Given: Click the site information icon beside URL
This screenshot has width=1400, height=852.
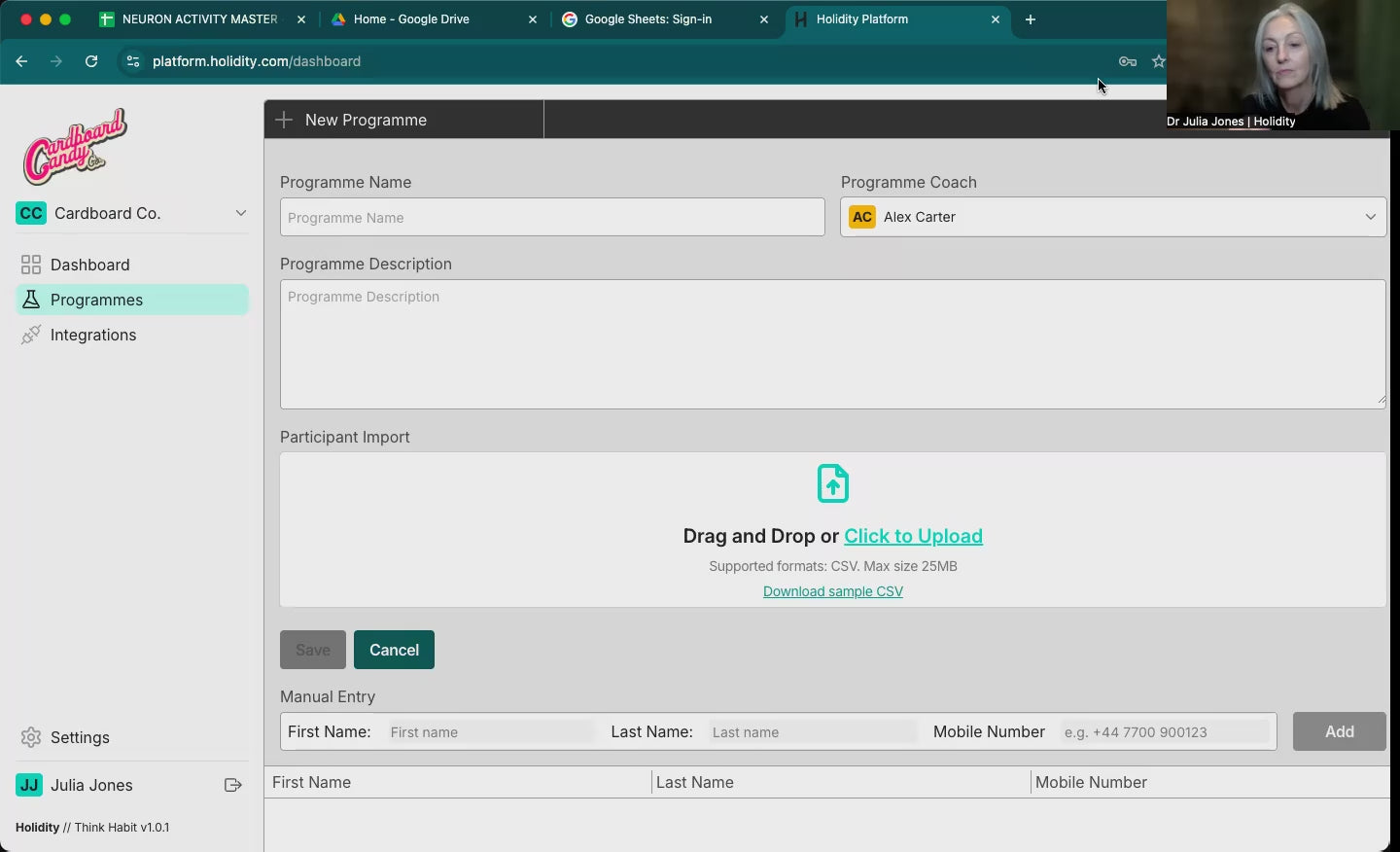Looking at the screenshot, I should pyautogui.click(x=133, y=61).
